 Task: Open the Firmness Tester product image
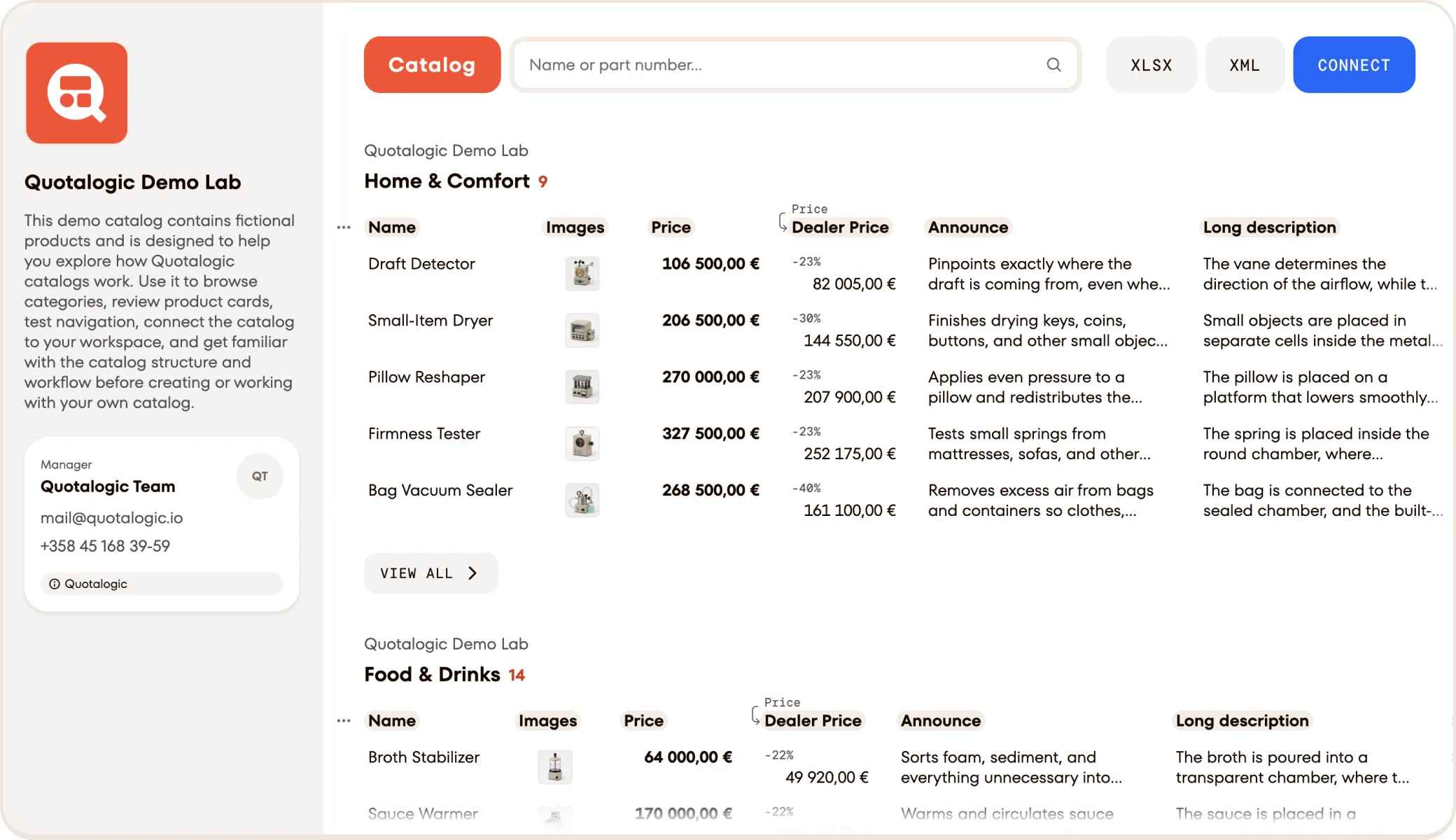pyautogui.click(x=582, y=444)
